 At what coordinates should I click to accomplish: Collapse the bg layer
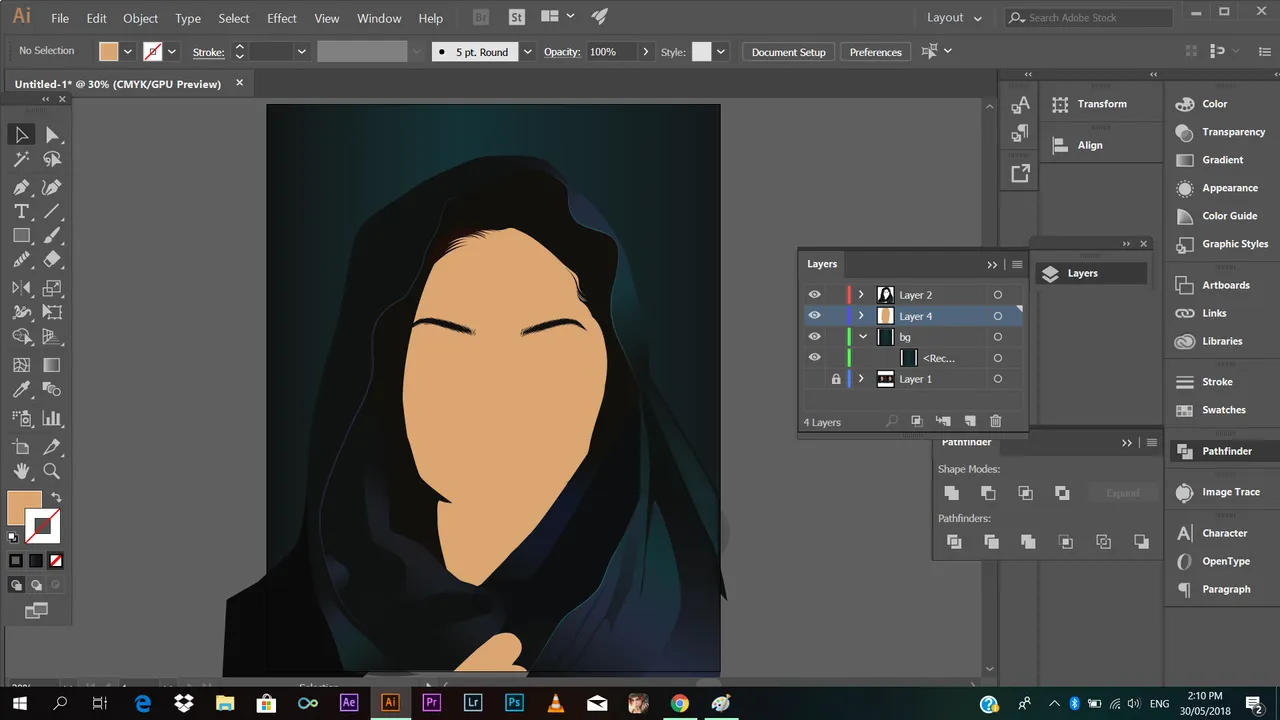pos(862,337)
